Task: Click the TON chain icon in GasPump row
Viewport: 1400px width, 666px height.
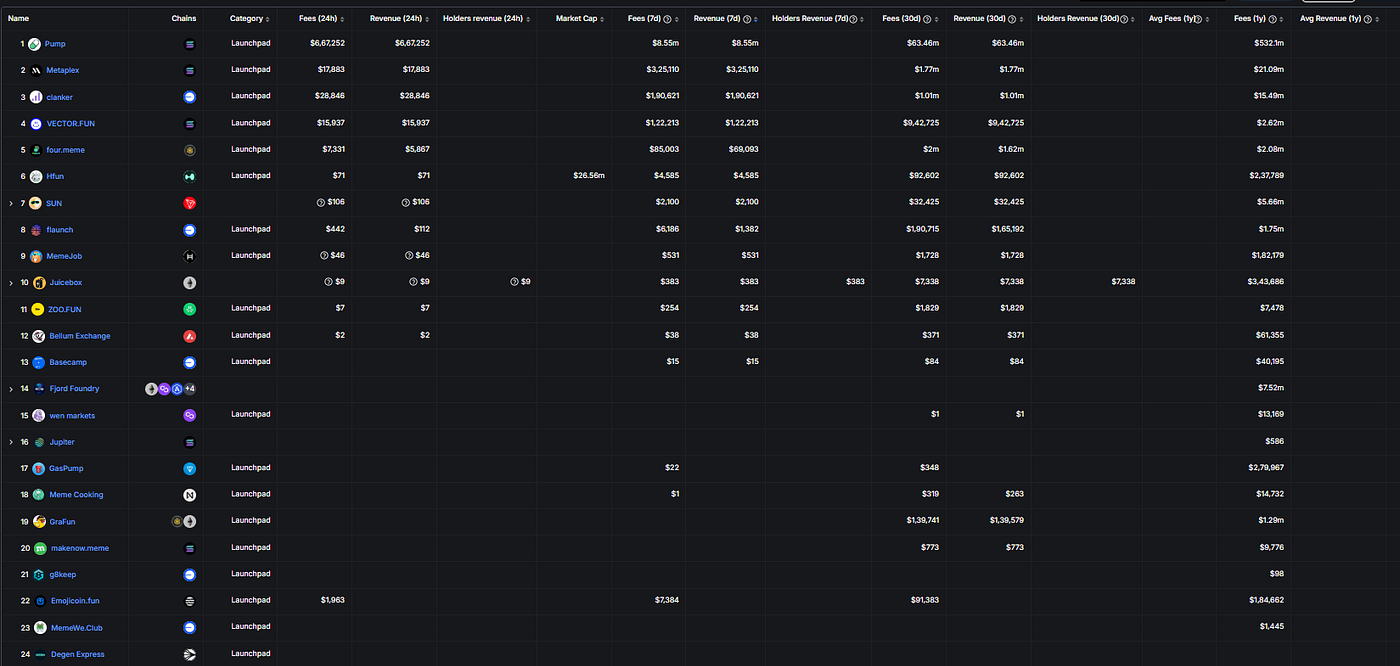Action: 190,468
